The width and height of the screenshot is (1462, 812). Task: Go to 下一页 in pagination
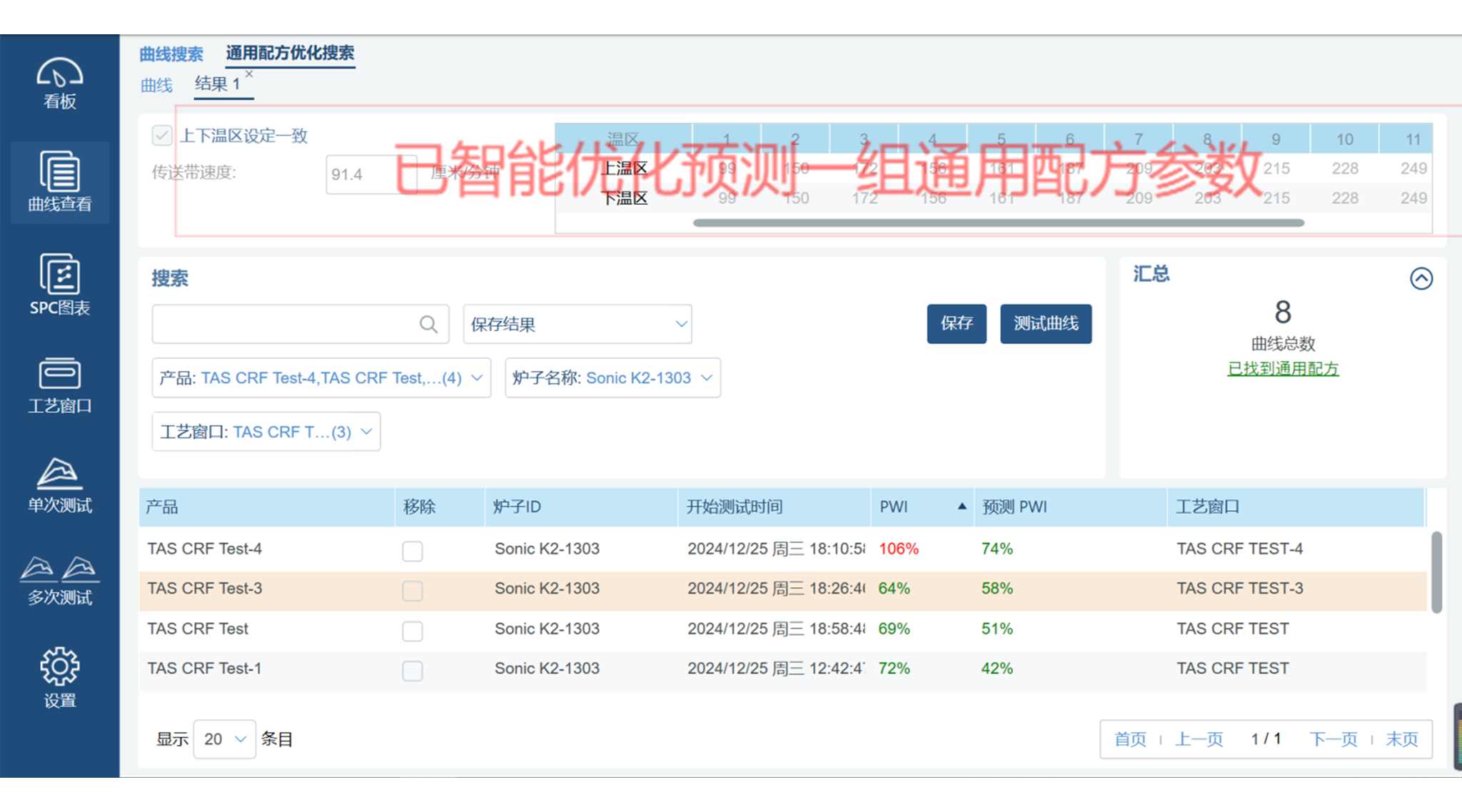1333,739
